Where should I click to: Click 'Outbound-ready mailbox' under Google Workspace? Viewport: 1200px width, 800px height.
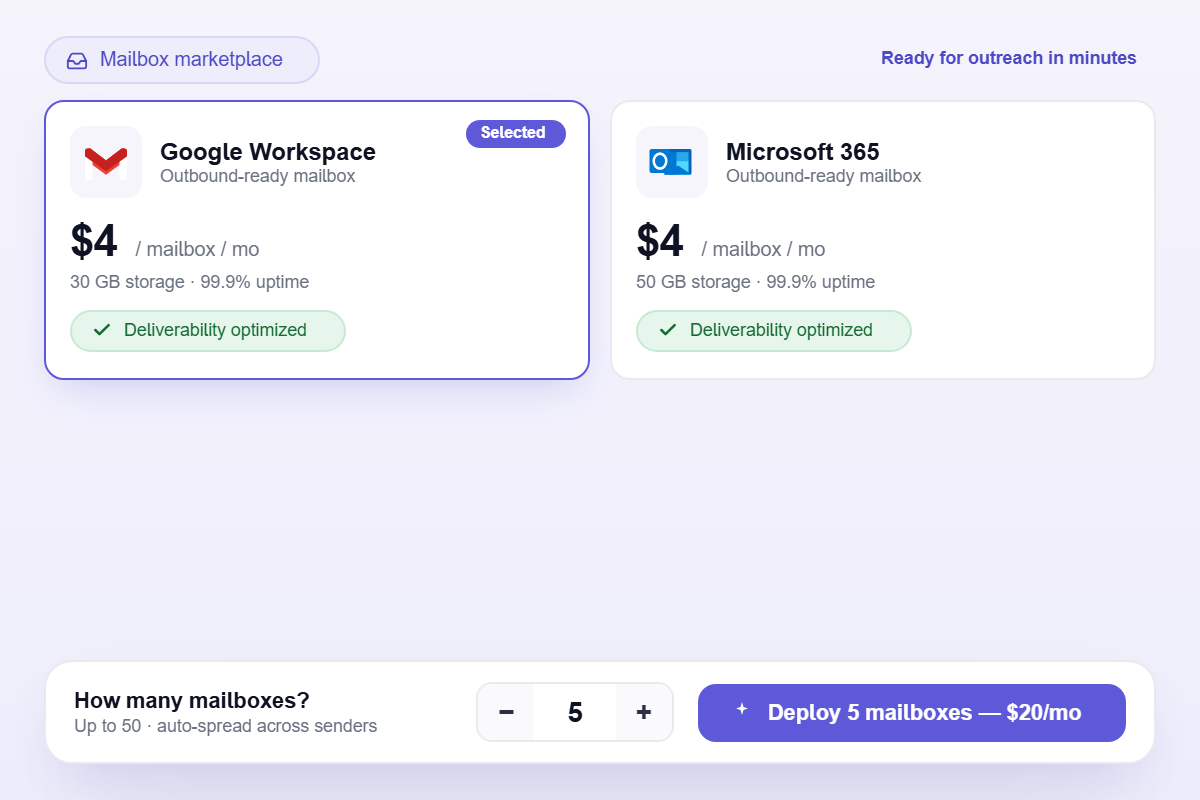tap(258, 176)
